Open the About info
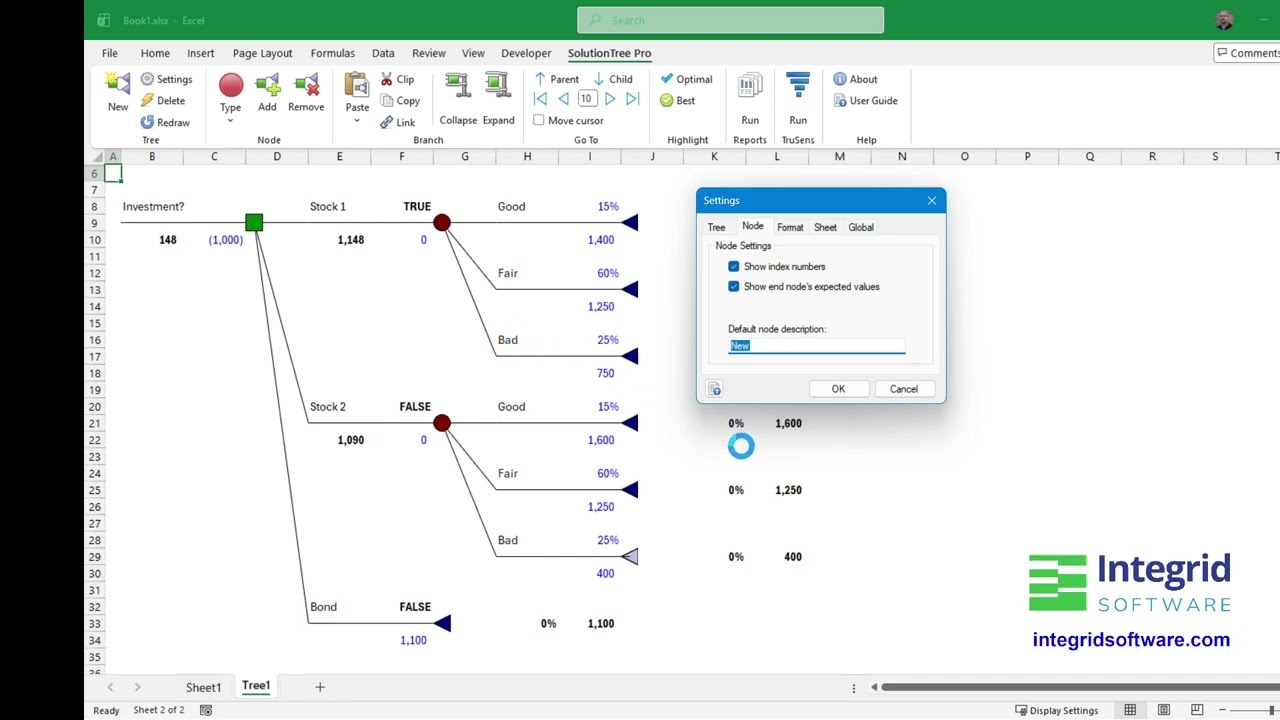The height and width of the screenshot is (720, 1280). point(855,79)
